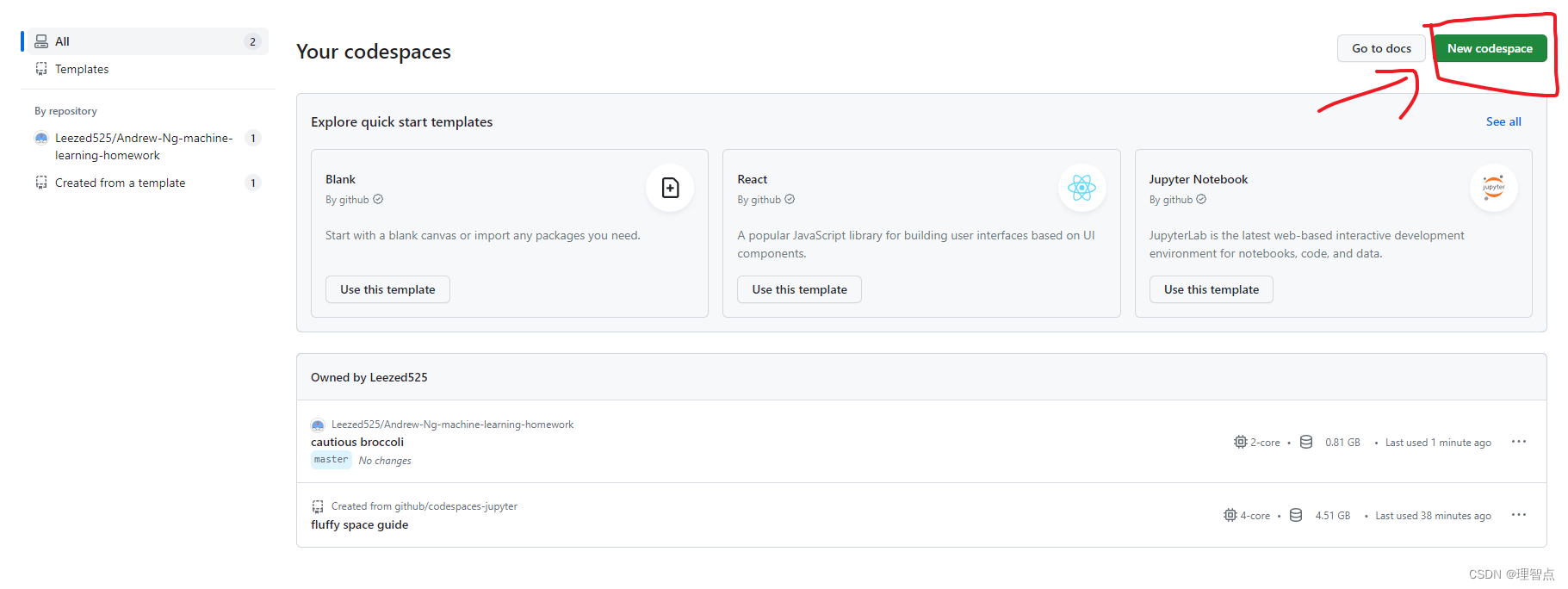Click the Jupyter logo icon
Screen dimensions: 1568x589
click(x=1494, y=188)
